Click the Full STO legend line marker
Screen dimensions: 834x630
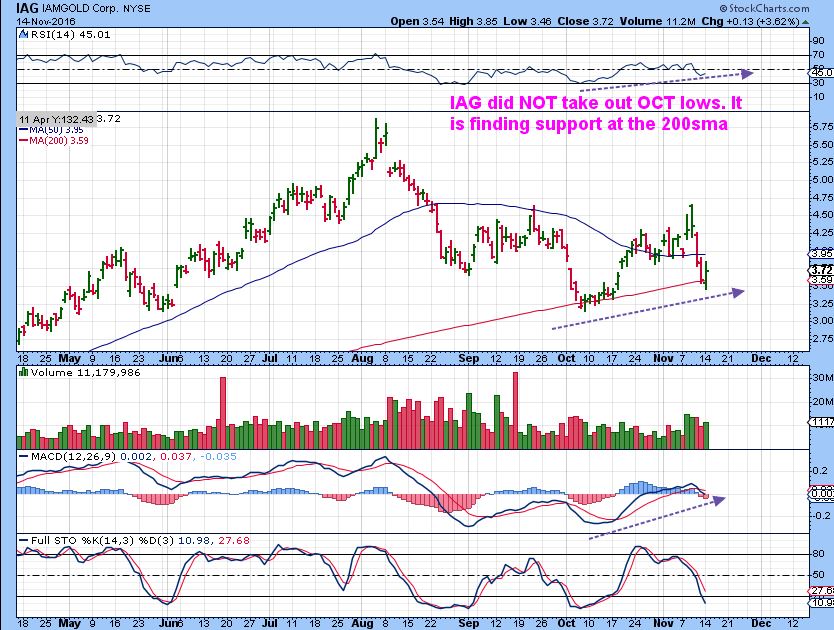23,540
